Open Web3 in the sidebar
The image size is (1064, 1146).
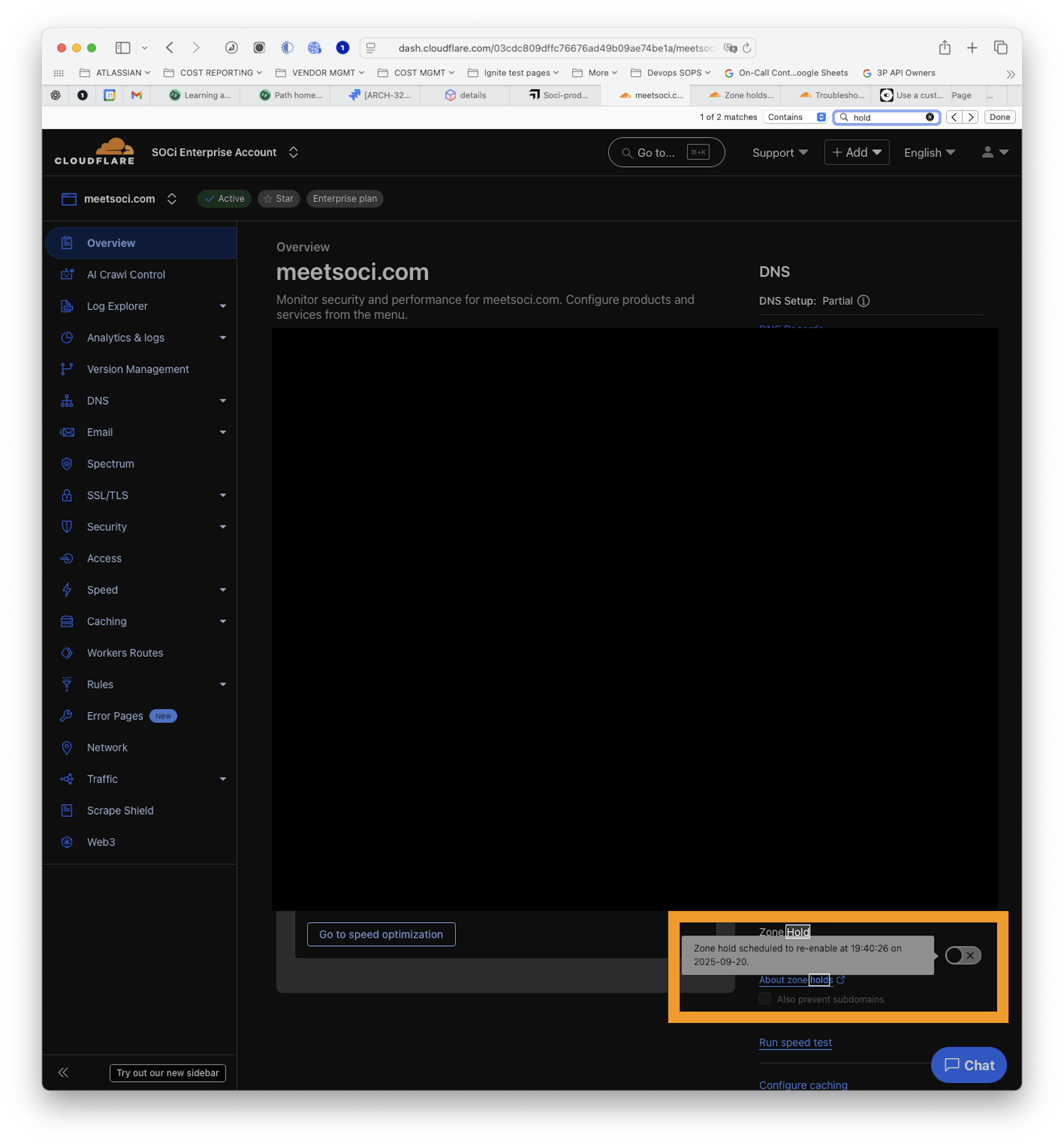pyautogui.click(x=101, y=842)
